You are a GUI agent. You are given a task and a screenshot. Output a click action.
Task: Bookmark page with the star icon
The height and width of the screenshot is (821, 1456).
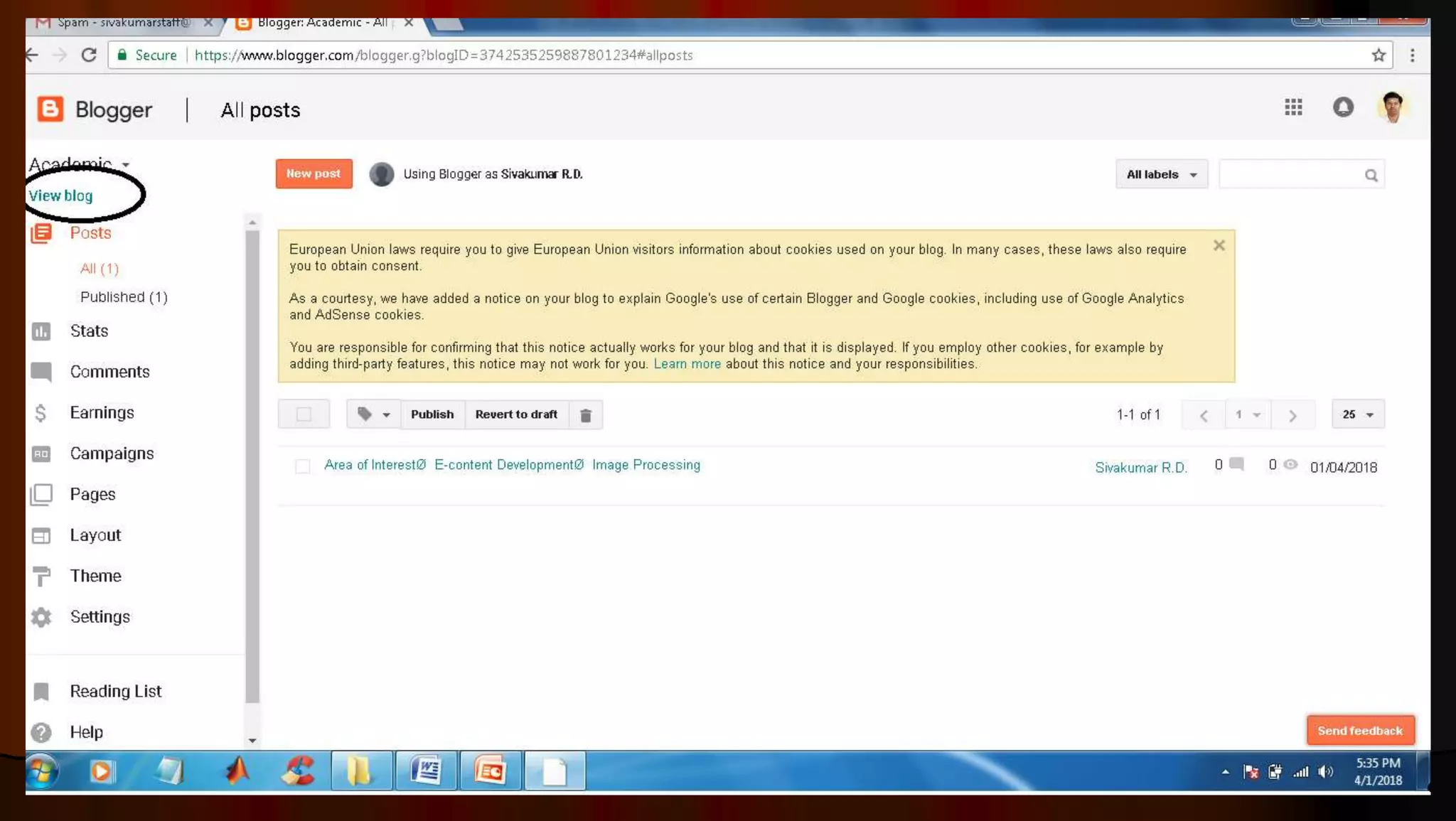1379,55
